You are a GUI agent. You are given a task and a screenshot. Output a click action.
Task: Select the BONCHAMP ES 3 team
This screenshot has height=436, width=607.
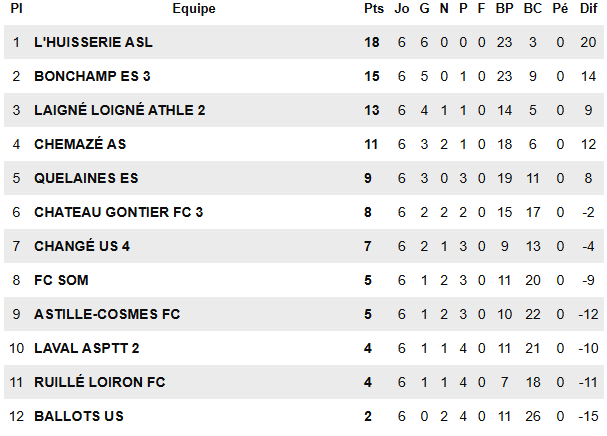(x=92, y=76)
